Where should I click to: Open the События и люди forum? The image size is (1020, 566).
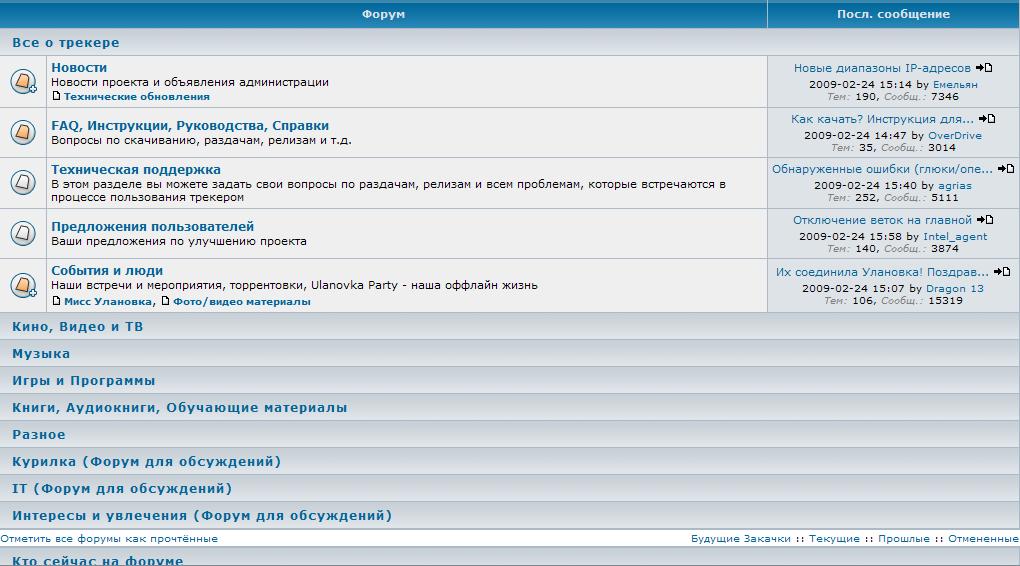pos(107,271)
